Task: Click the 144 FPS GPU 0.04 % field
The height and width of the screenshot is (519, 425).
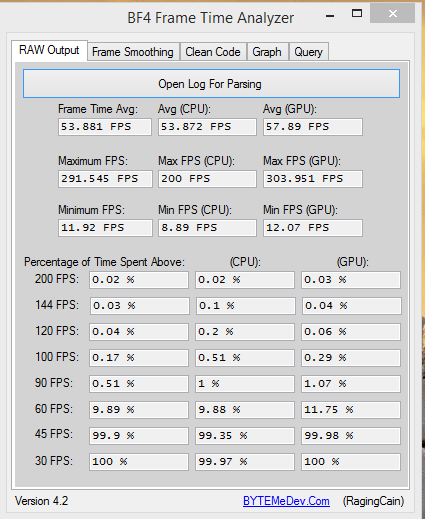Action: 352,306
